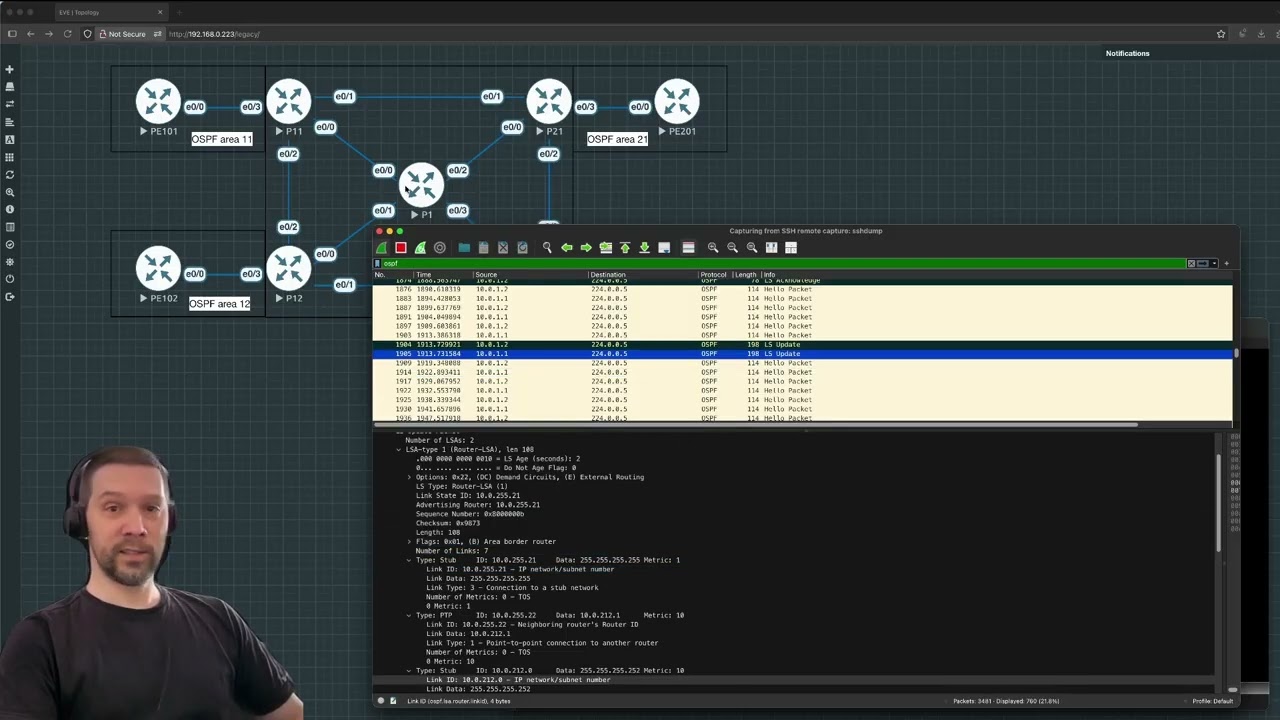Open the grid More actions icon in EVE sidebar
Image resolution: width=1280 pixels, height=720 pixels.
[x=10, y=157]
